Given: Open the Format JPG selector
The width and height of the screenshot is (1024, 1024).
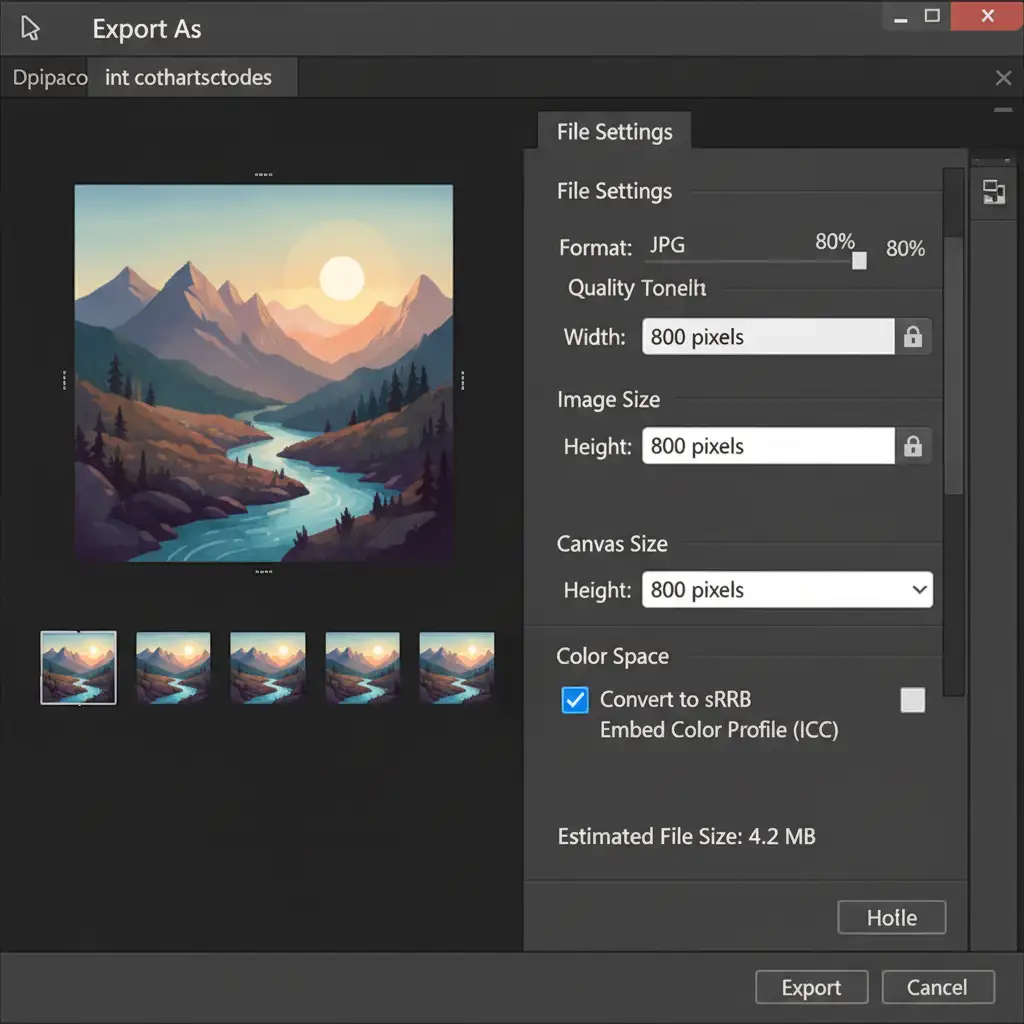Looking at the screenshot, I should point(667,246).
